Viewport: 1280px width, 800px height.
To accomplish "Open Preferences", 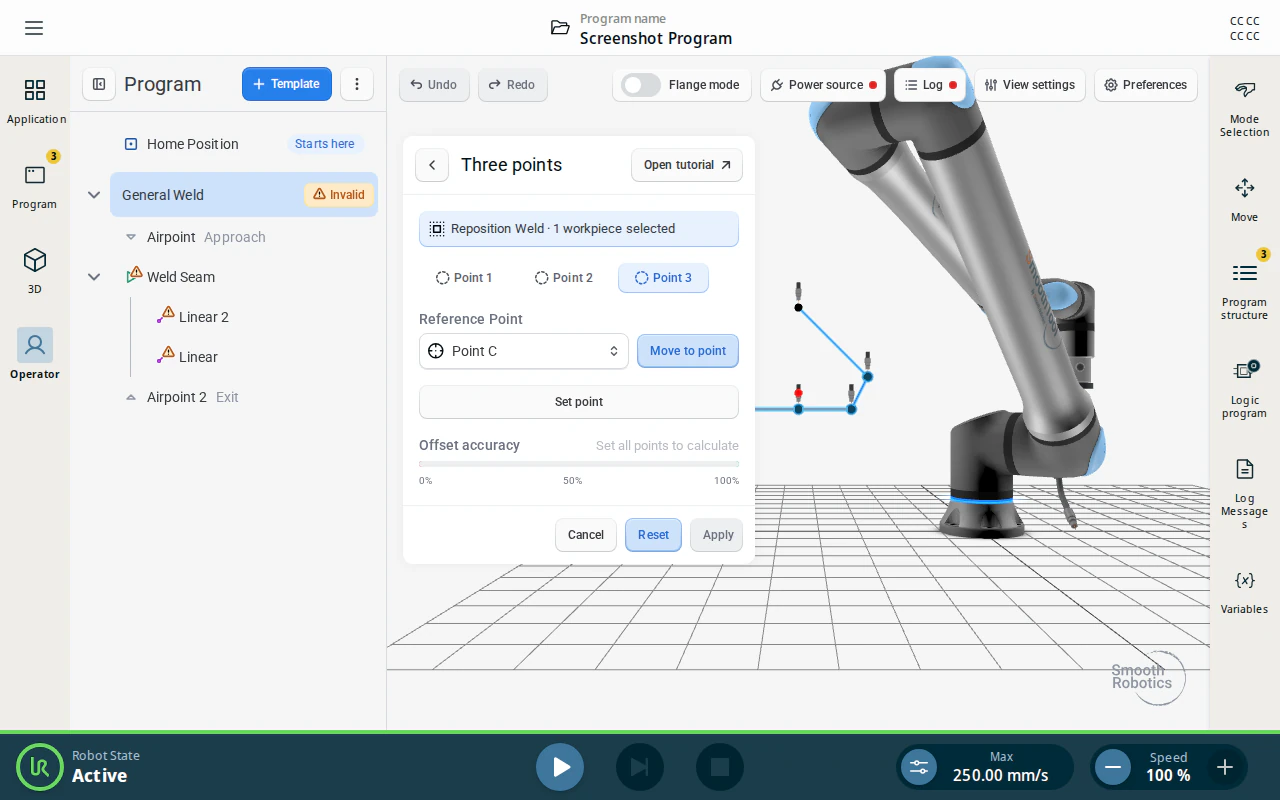I will (1145, 85).
